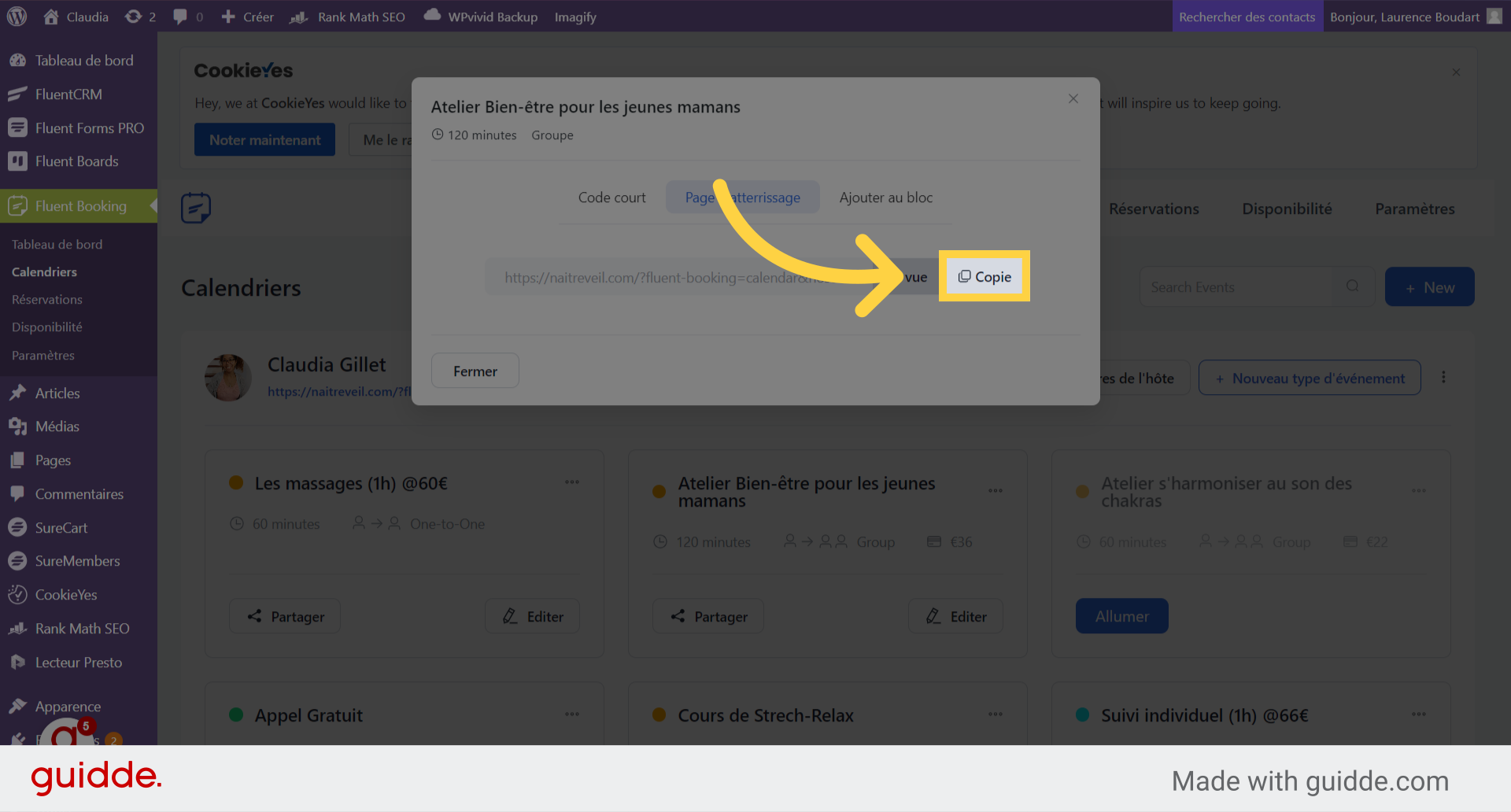Open the Calendriers submenu item

(44, 272)
